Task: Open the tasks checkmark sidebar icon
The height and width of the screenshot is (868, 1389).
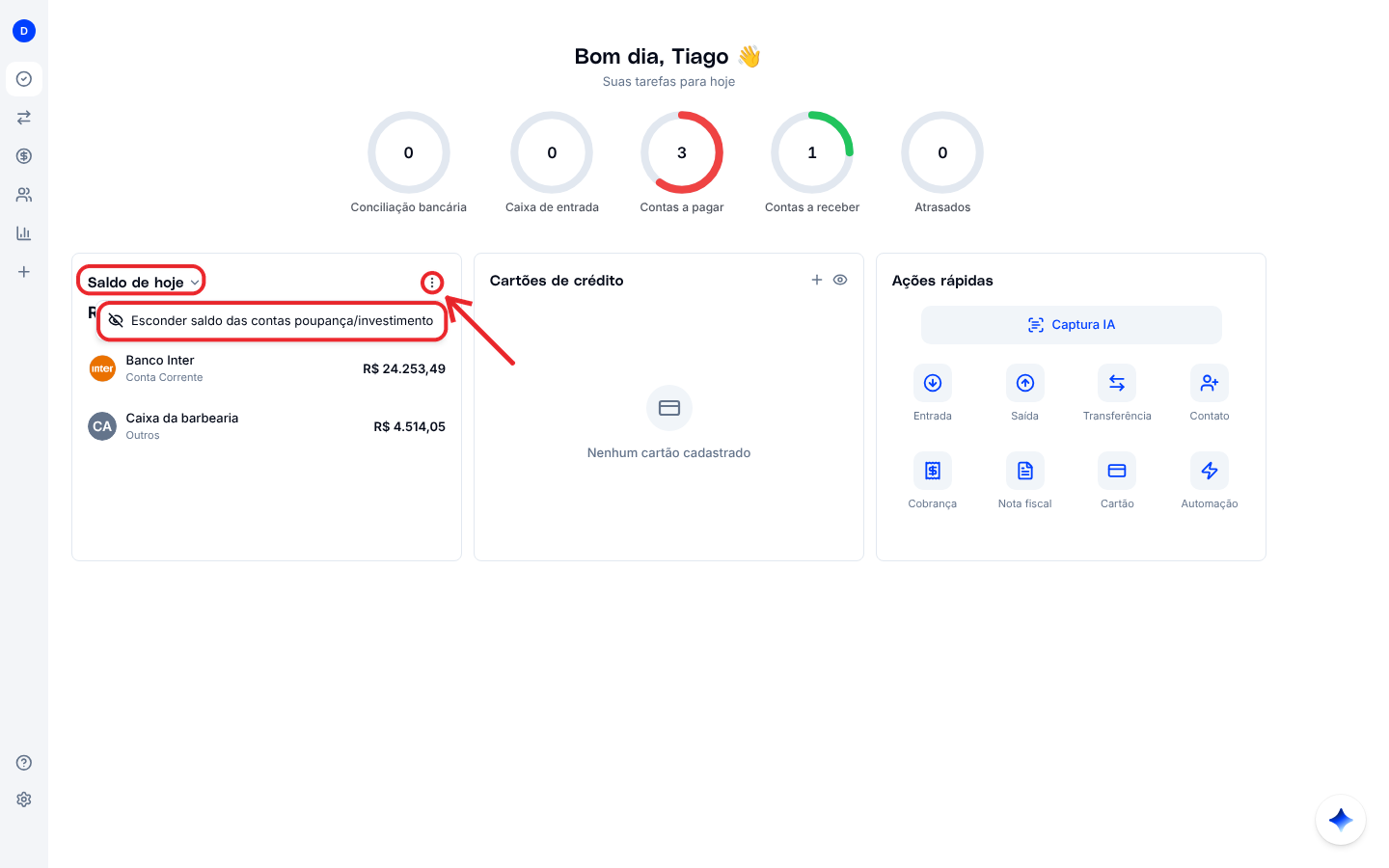Action: point(24,79)
